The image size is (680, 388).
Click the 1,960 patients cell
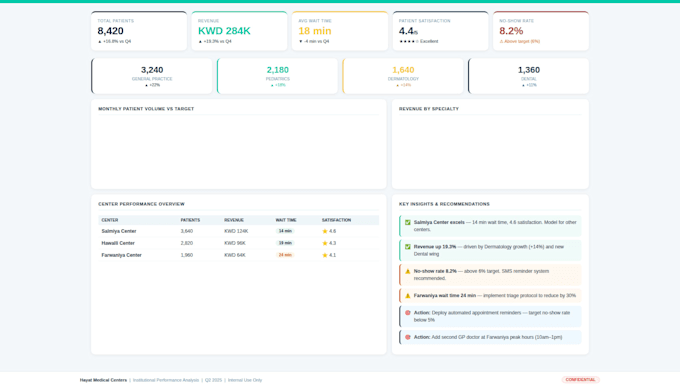click(187, 255)
